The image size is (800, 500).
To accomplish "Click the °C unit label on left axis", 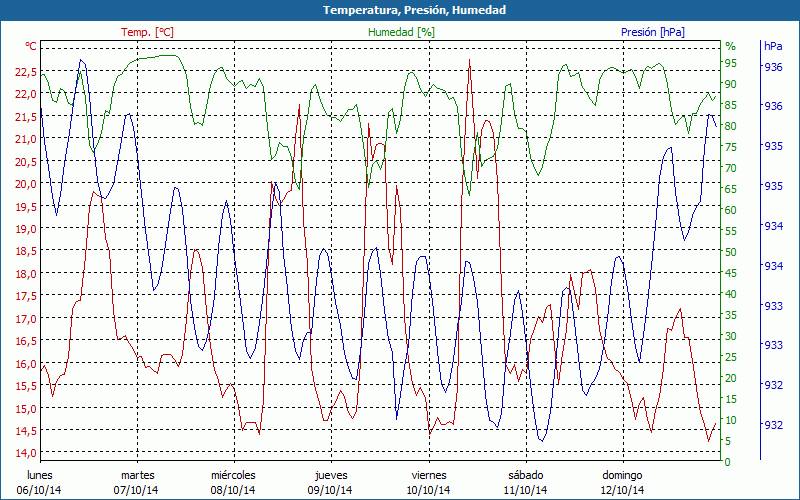I will tap(30, 46).
